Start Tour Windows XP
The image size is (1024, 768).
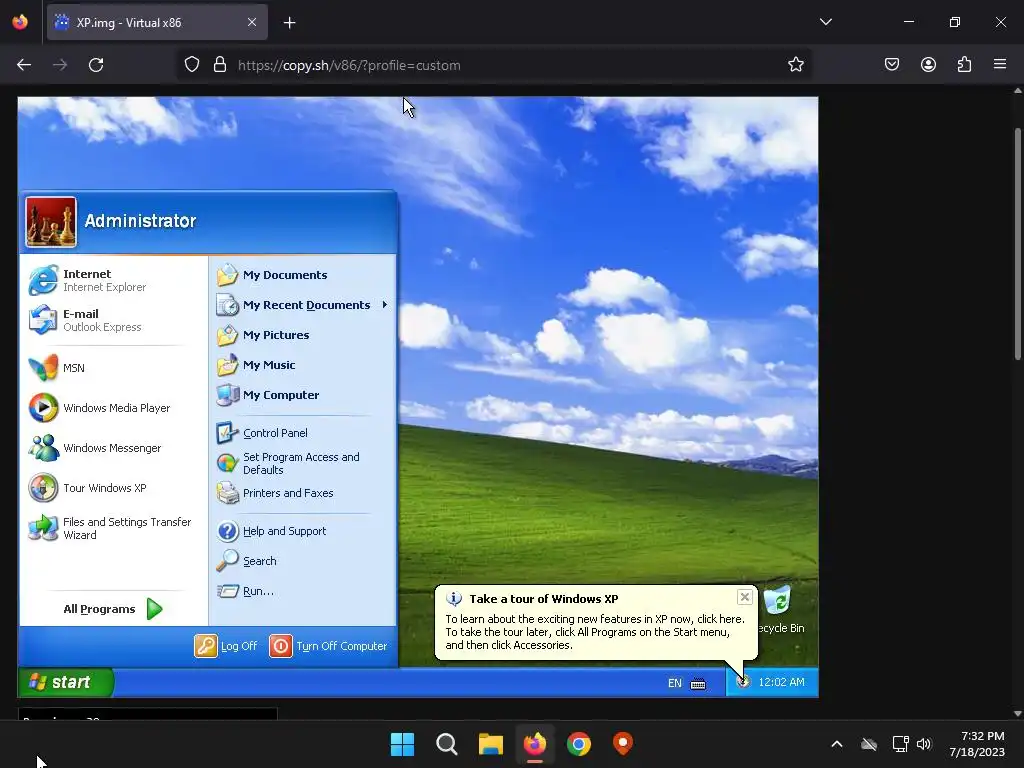88,488
